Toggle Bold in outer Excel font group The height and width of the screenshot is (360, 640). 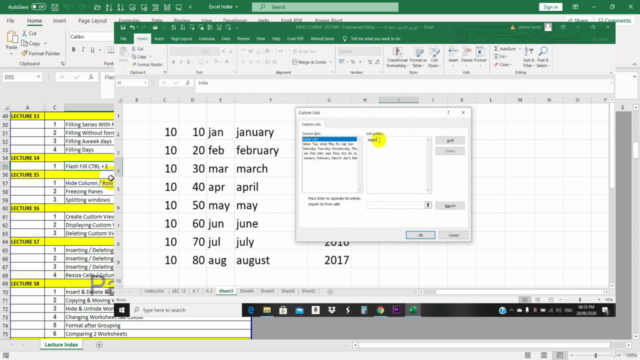[73, 50]
